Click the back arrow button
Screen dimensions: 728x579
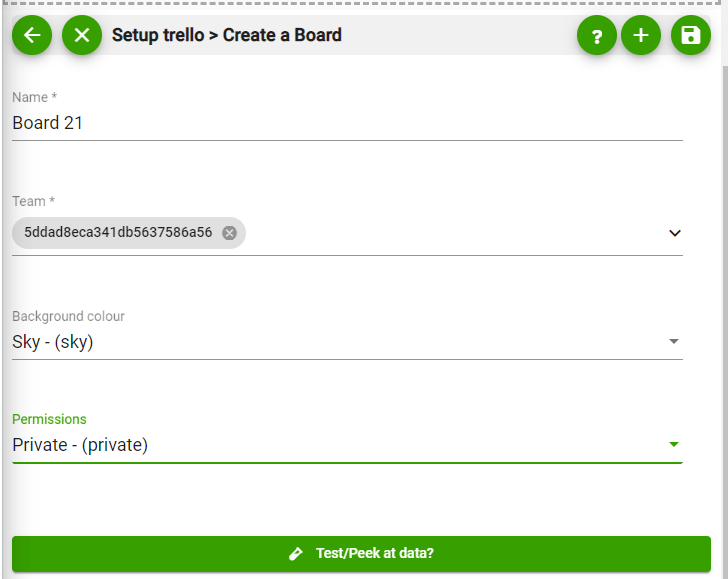(32, 35)
